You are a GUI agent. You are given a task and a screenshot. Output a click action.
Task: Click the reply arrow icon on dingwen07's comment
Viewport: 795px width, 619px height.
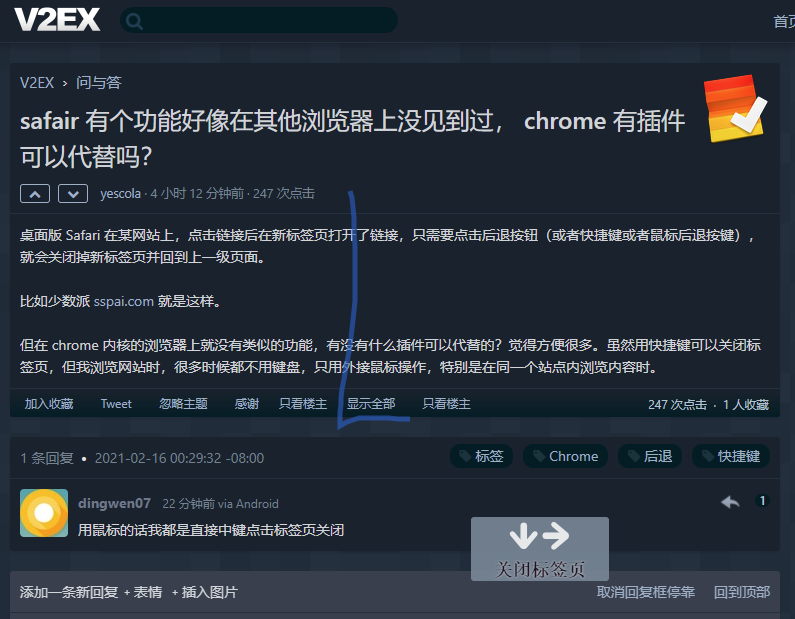pos(730,502)
